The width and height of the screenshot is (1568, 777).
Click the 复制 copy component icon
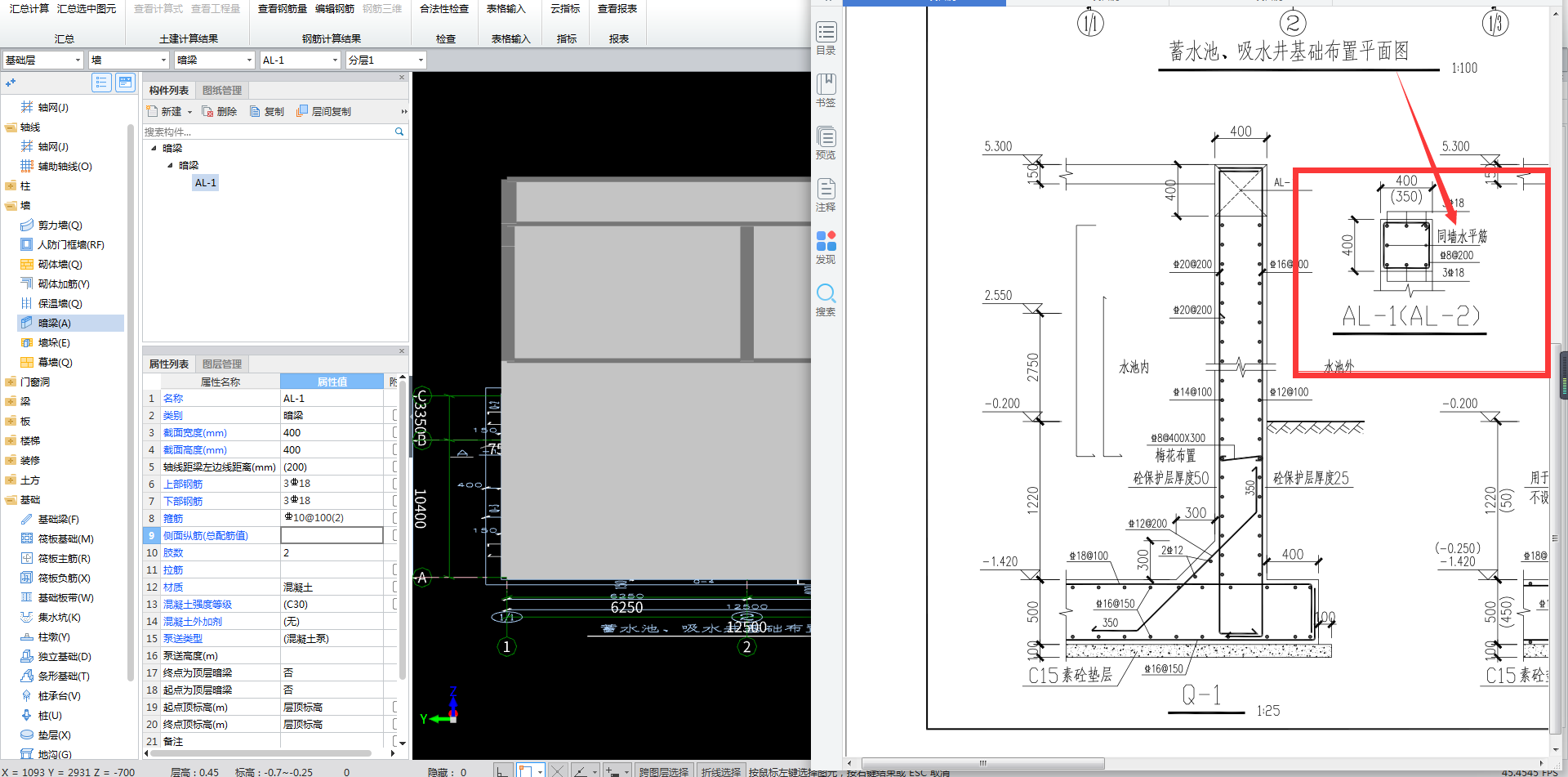(255, 111)
